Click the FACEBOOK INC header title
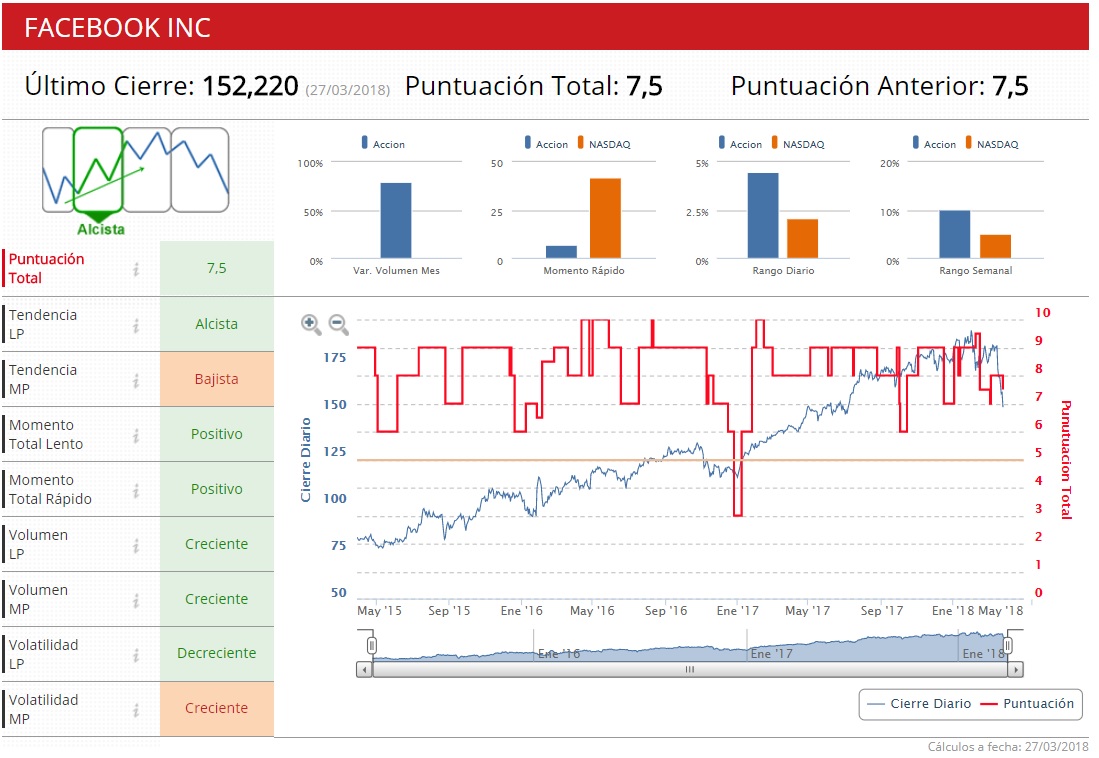Screen dimensions: 1099x758 point(117,28)
